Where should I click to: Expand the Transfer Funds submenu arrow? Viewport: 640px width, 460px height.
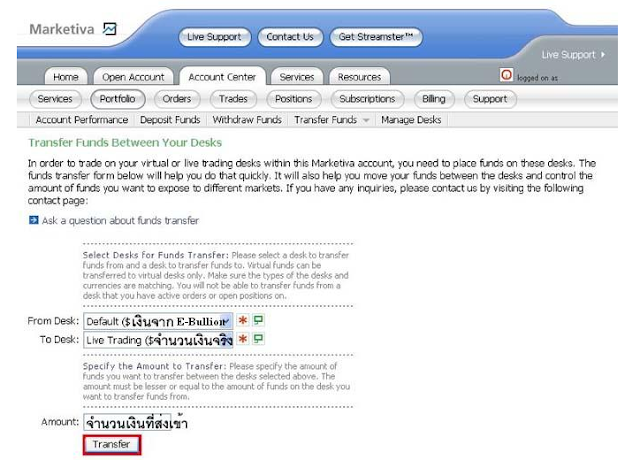click(366, 120)
